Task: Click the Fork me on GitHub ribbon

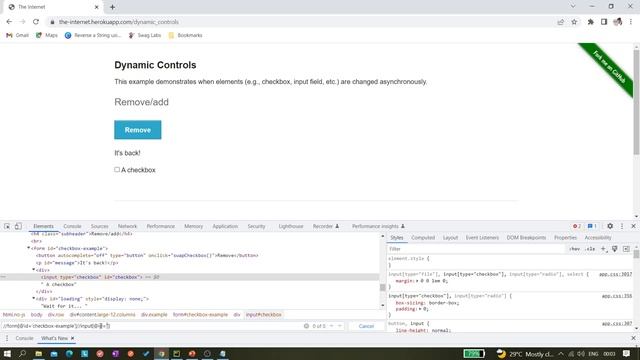Action: pos(609,68)
